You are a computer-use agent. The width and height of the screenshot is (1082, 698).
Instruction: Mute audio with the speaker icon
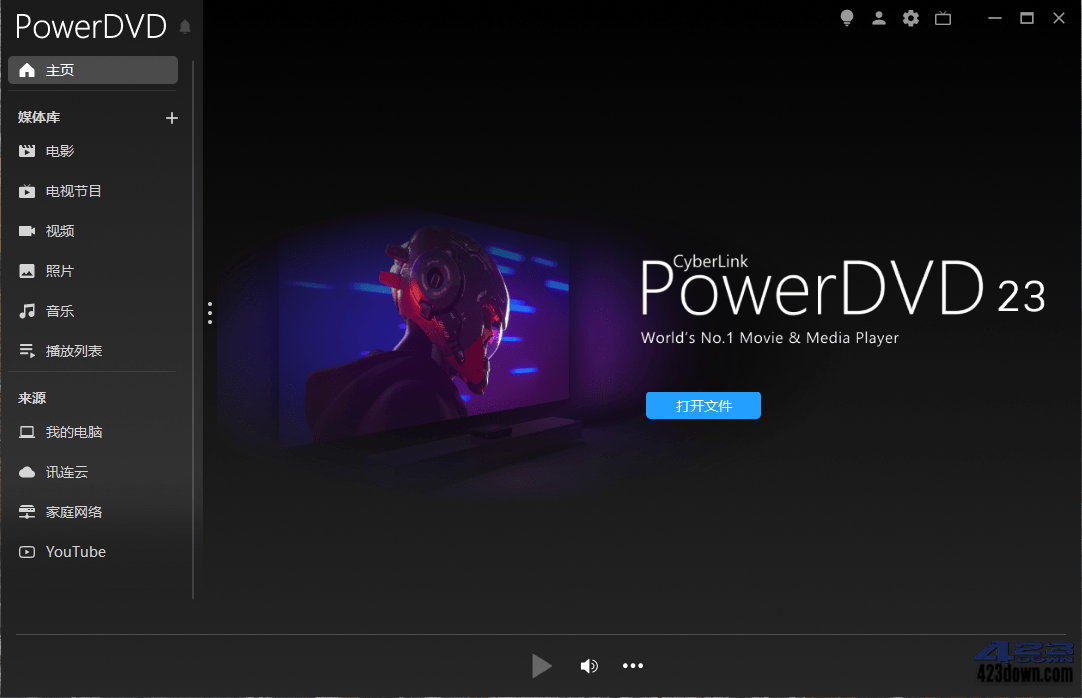pos(589,665)
